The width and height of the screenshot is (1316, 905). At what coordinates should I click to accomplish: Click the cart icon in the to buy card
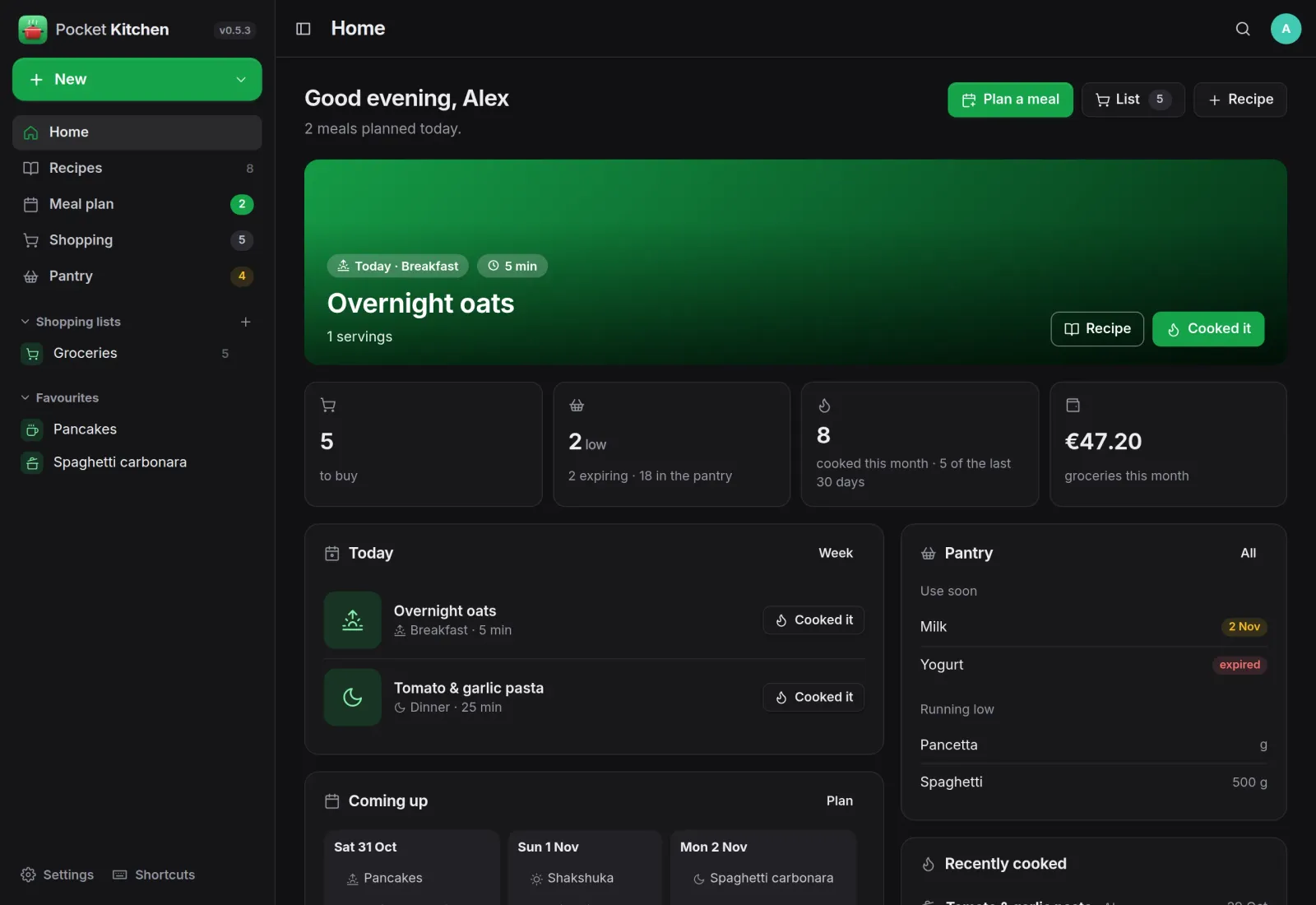coord(328,405)
